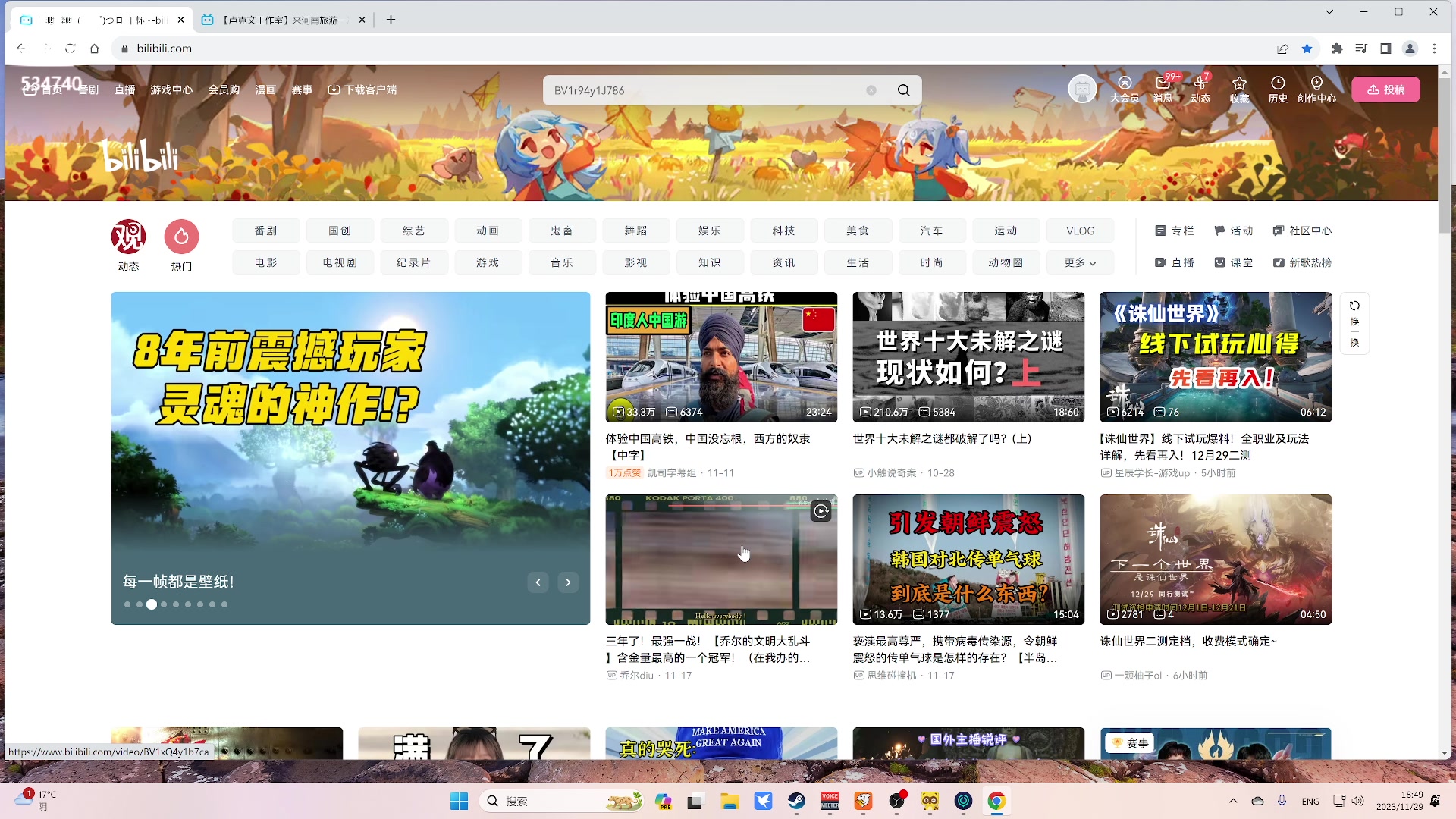Open Windows Start menu

[x=459, y=801]
